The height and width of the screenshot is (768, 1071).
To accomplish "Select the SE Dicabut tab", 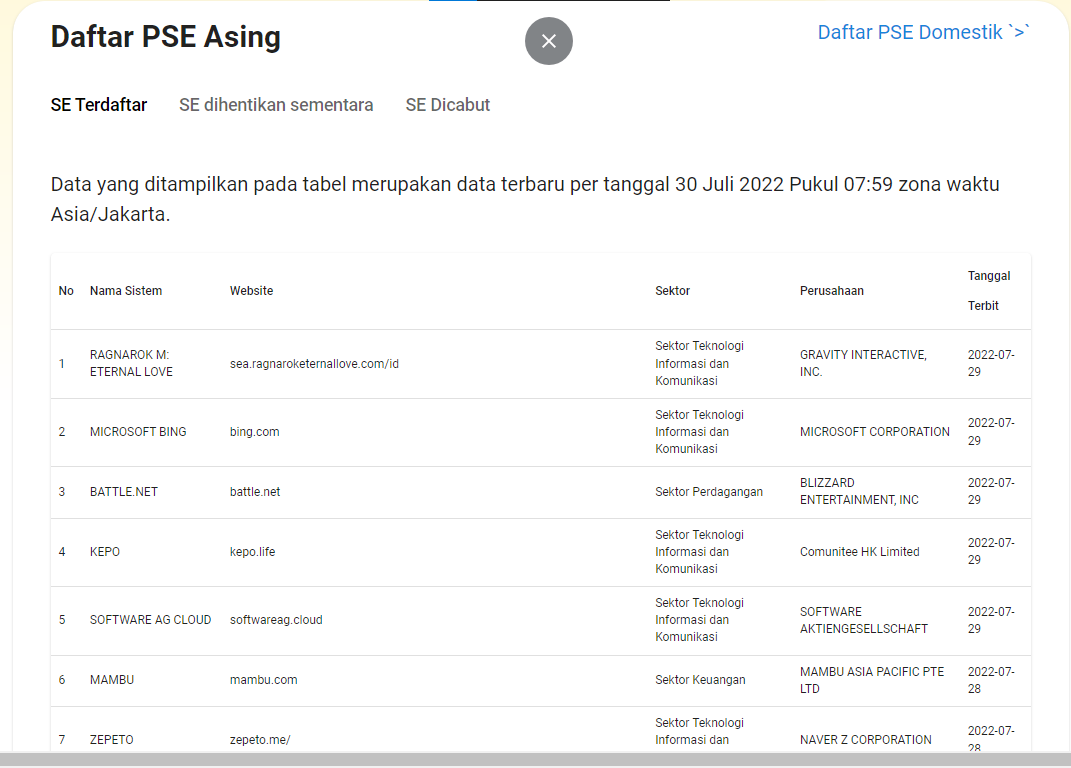I will coord(447,104).
